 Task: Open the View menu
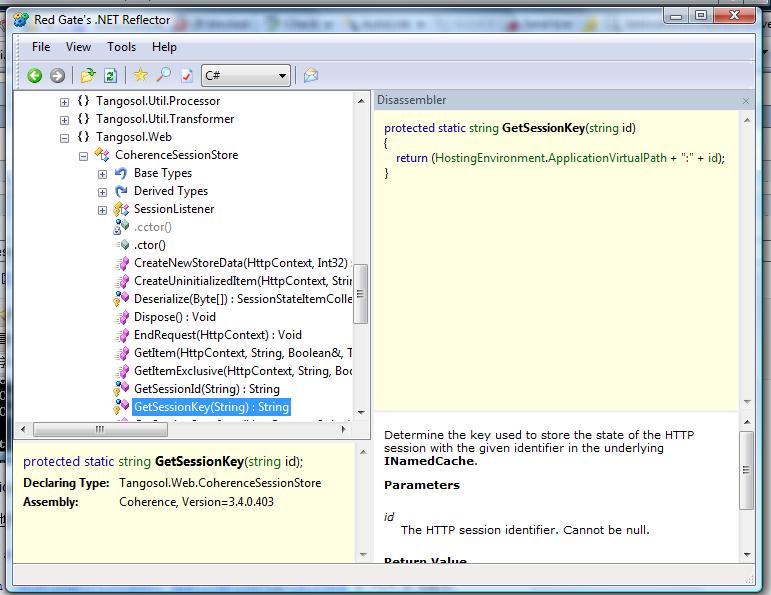(x=78, y=47)
